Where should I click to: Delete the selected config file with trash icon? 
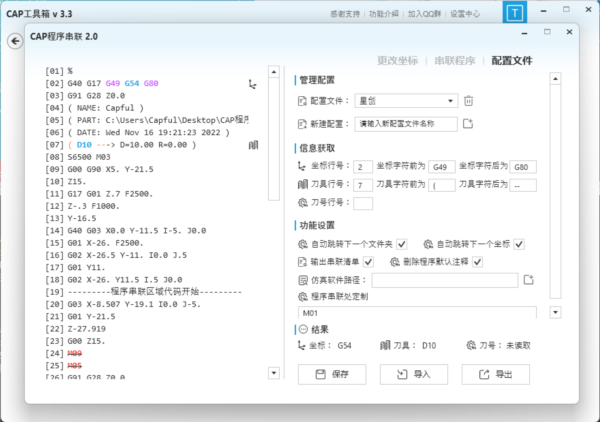tap(468, 101)
